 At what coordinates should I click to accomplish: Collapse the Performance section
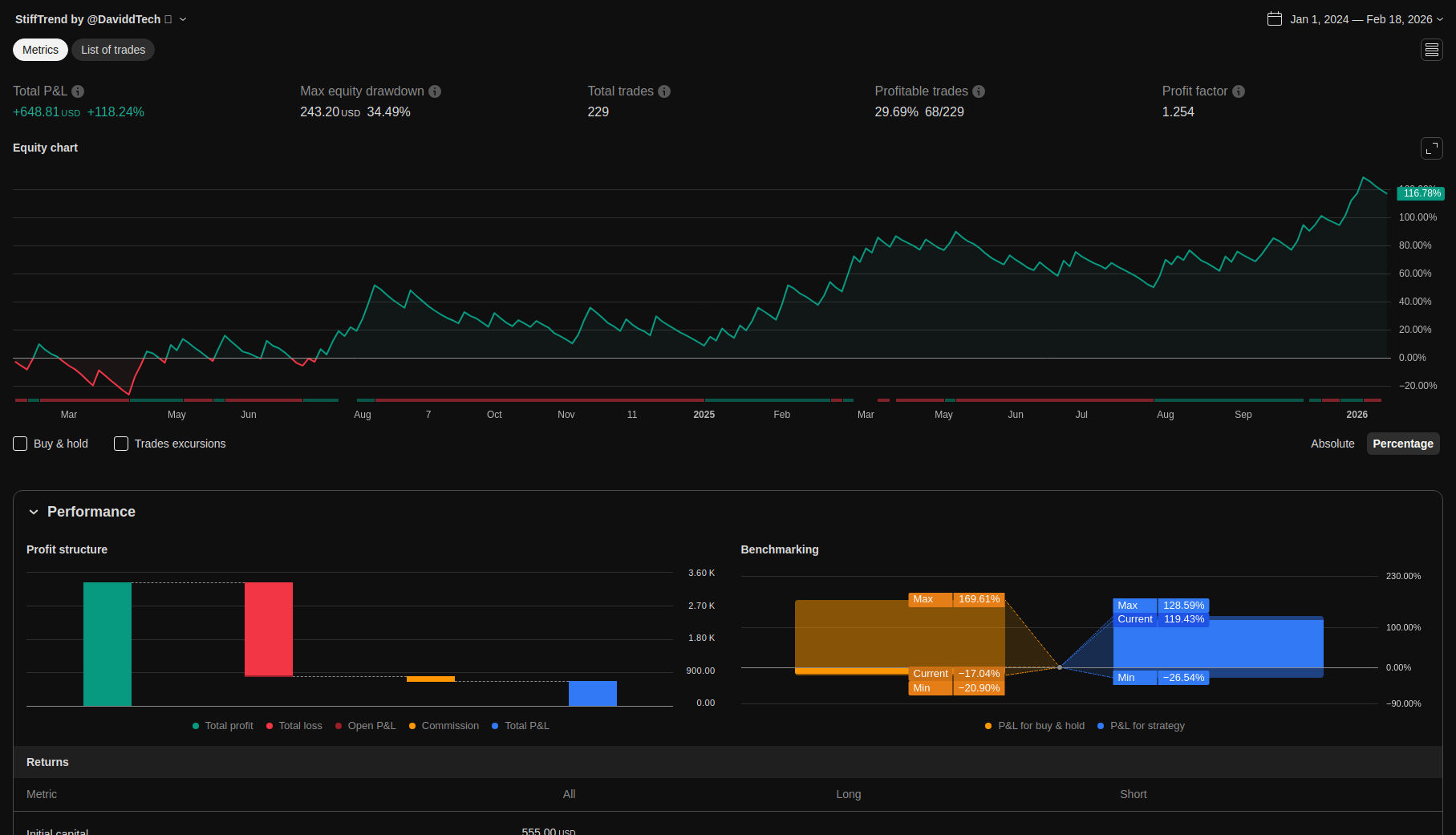coord(34,512)
